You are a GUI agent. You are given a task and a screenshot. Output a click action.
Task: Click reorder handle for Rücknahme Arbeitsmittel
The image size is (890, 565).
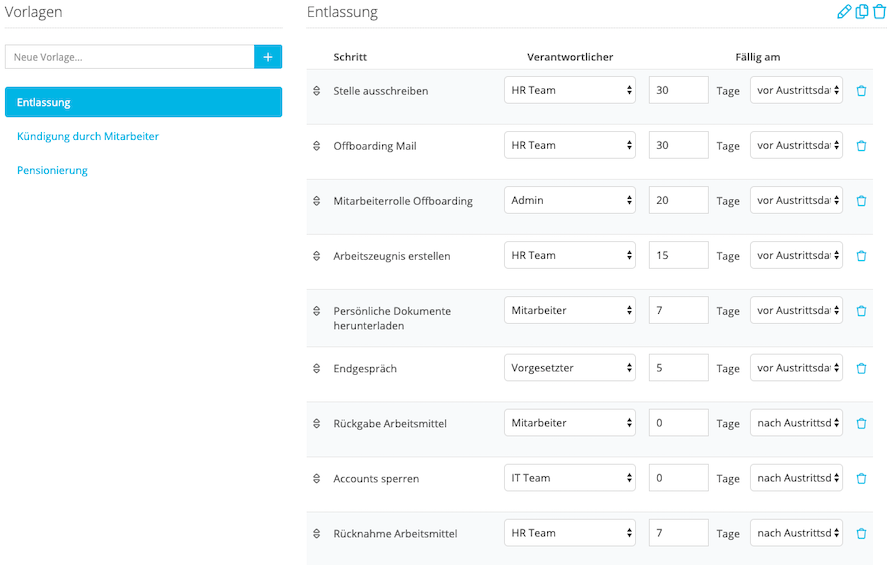coord(317,534)
